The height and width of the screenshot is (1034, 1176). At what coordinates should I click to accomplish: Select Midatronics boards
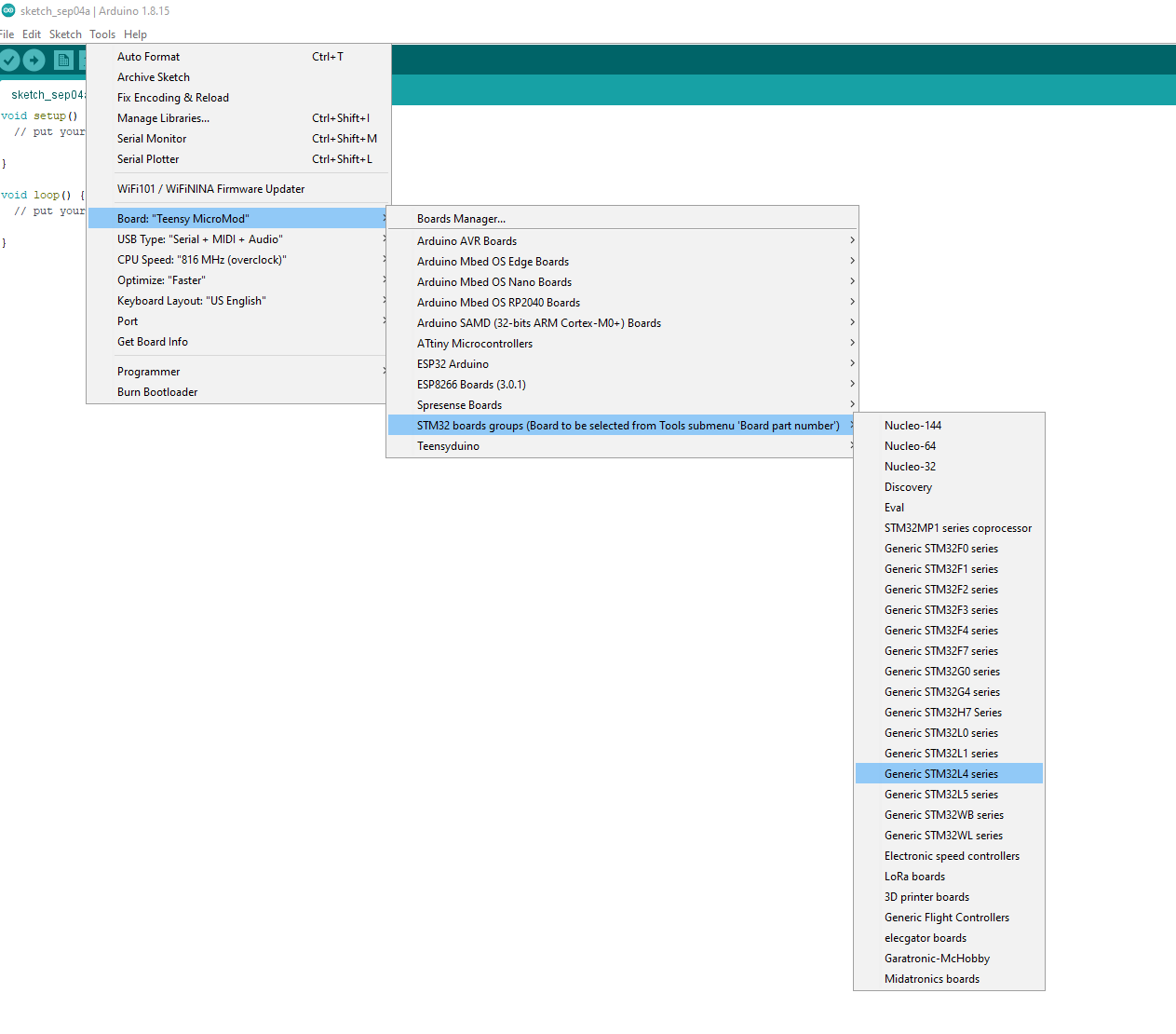point(949,979)
